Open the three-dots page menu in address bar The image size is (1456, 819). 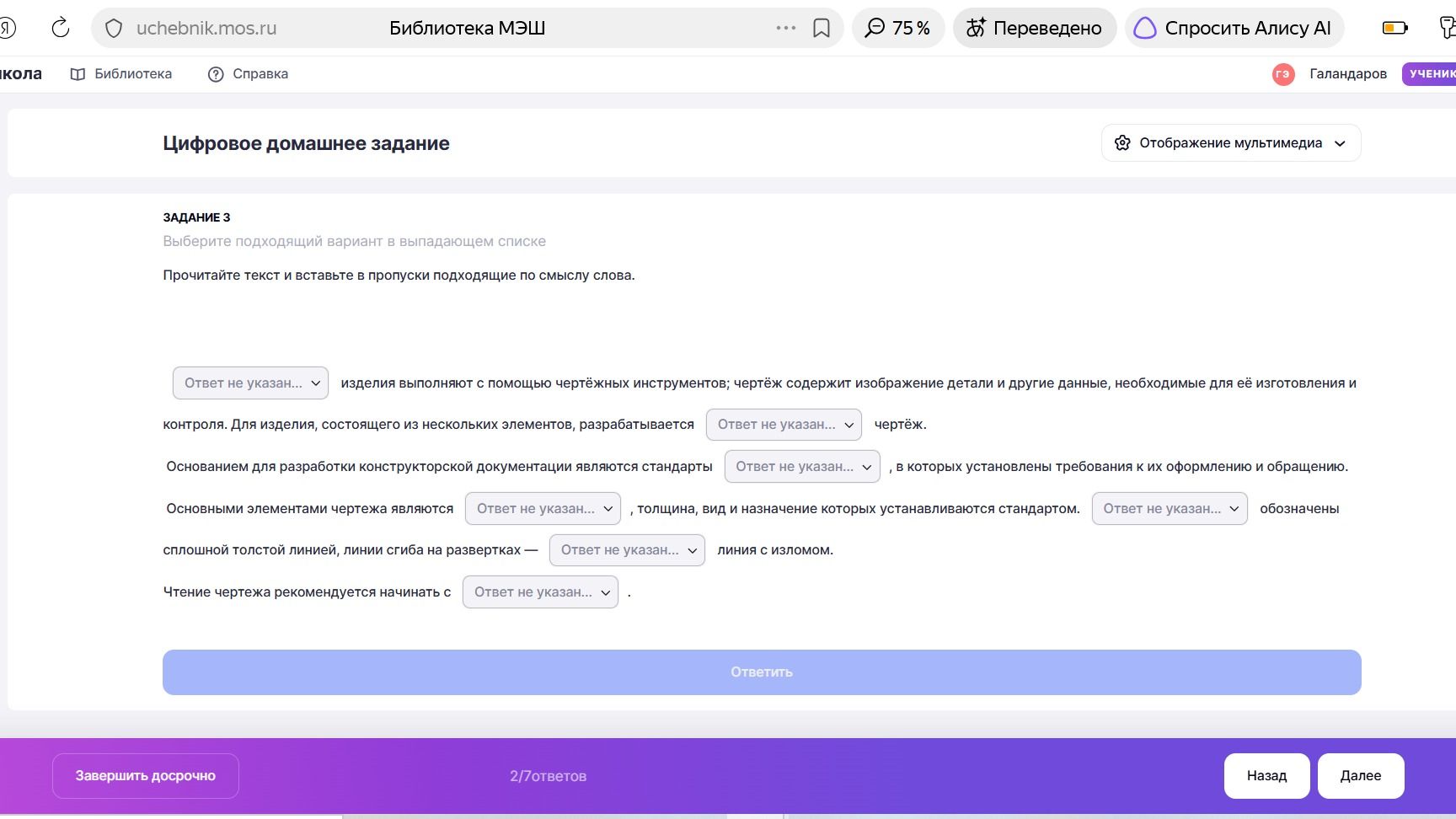click(x=785, y=28)
